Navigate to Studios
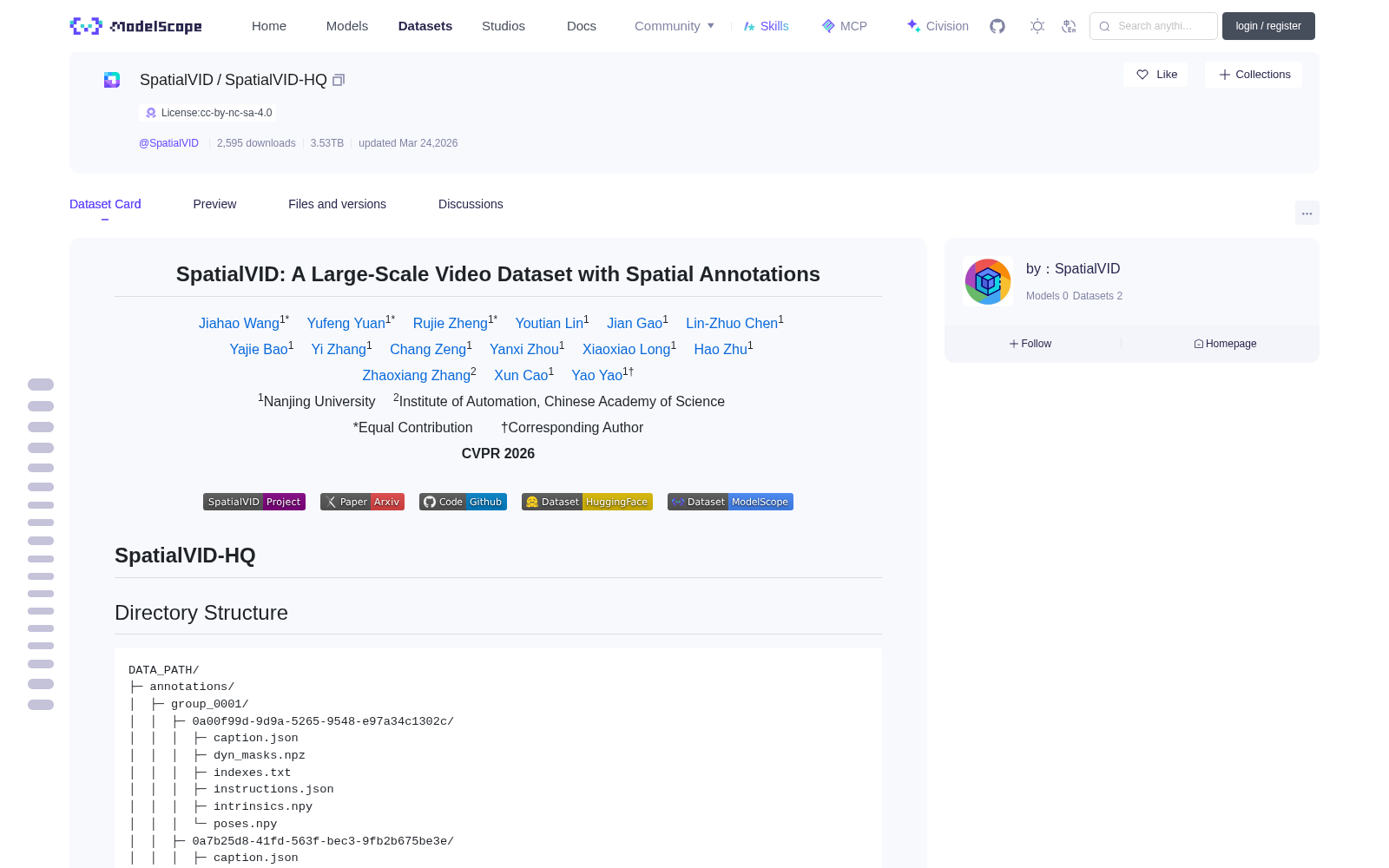This screenshot has width=1389, height=868. pyautogui.click(x=504, y=26)
